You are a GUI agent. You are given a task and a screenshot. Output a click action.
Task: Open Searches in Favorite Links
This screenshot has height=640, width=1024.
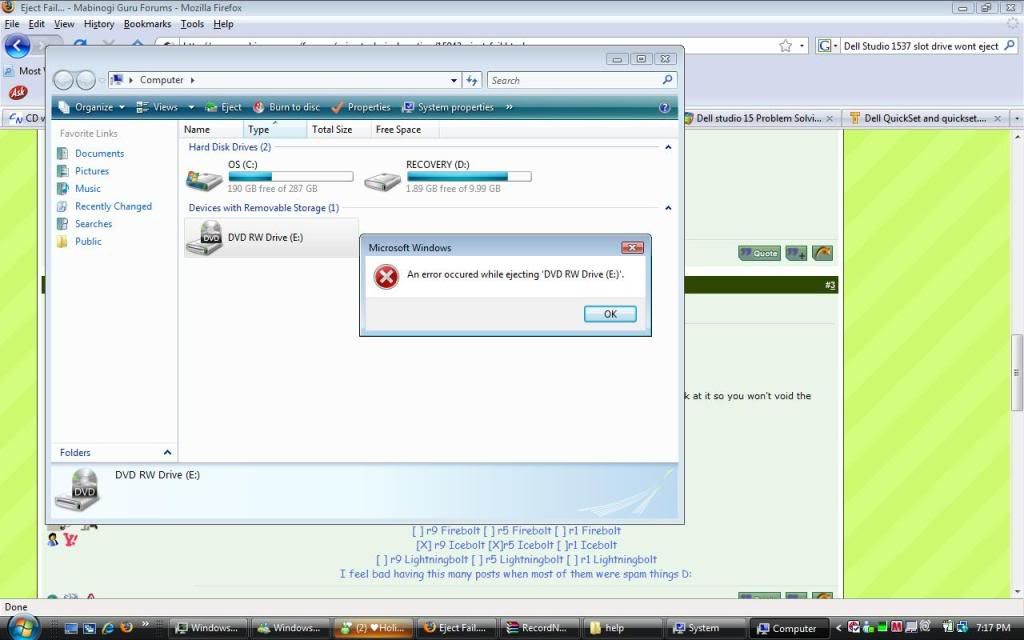(x=93, y=224)
